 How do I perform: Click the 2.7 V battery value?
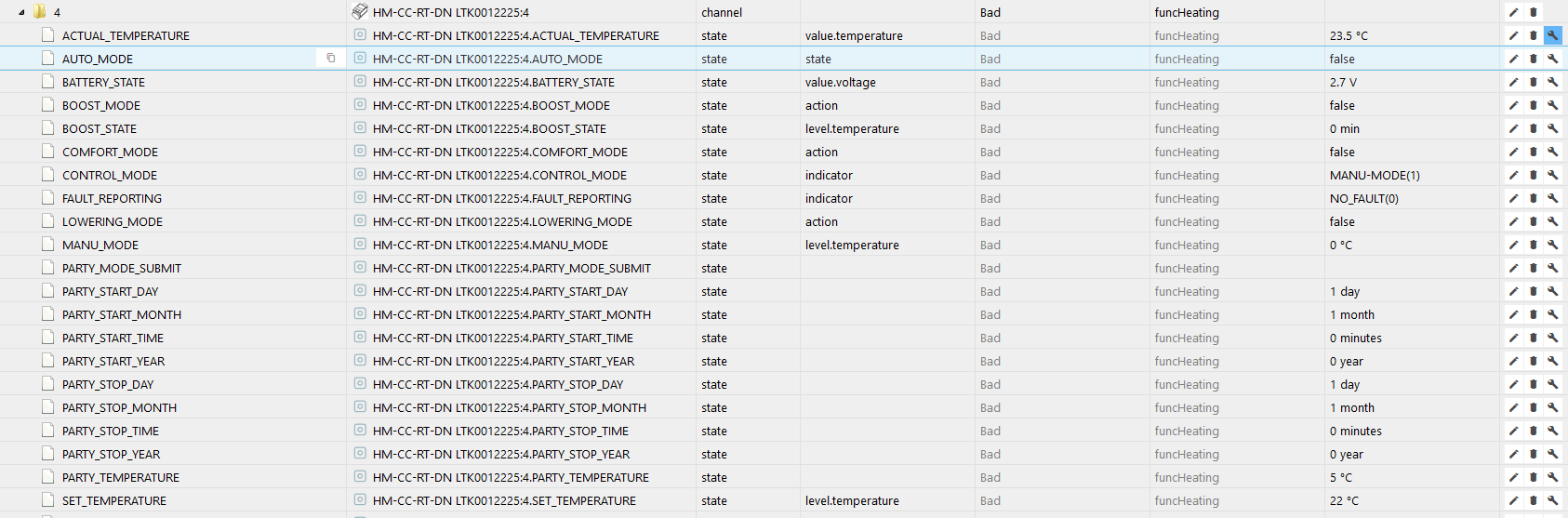coord(1343,82)
